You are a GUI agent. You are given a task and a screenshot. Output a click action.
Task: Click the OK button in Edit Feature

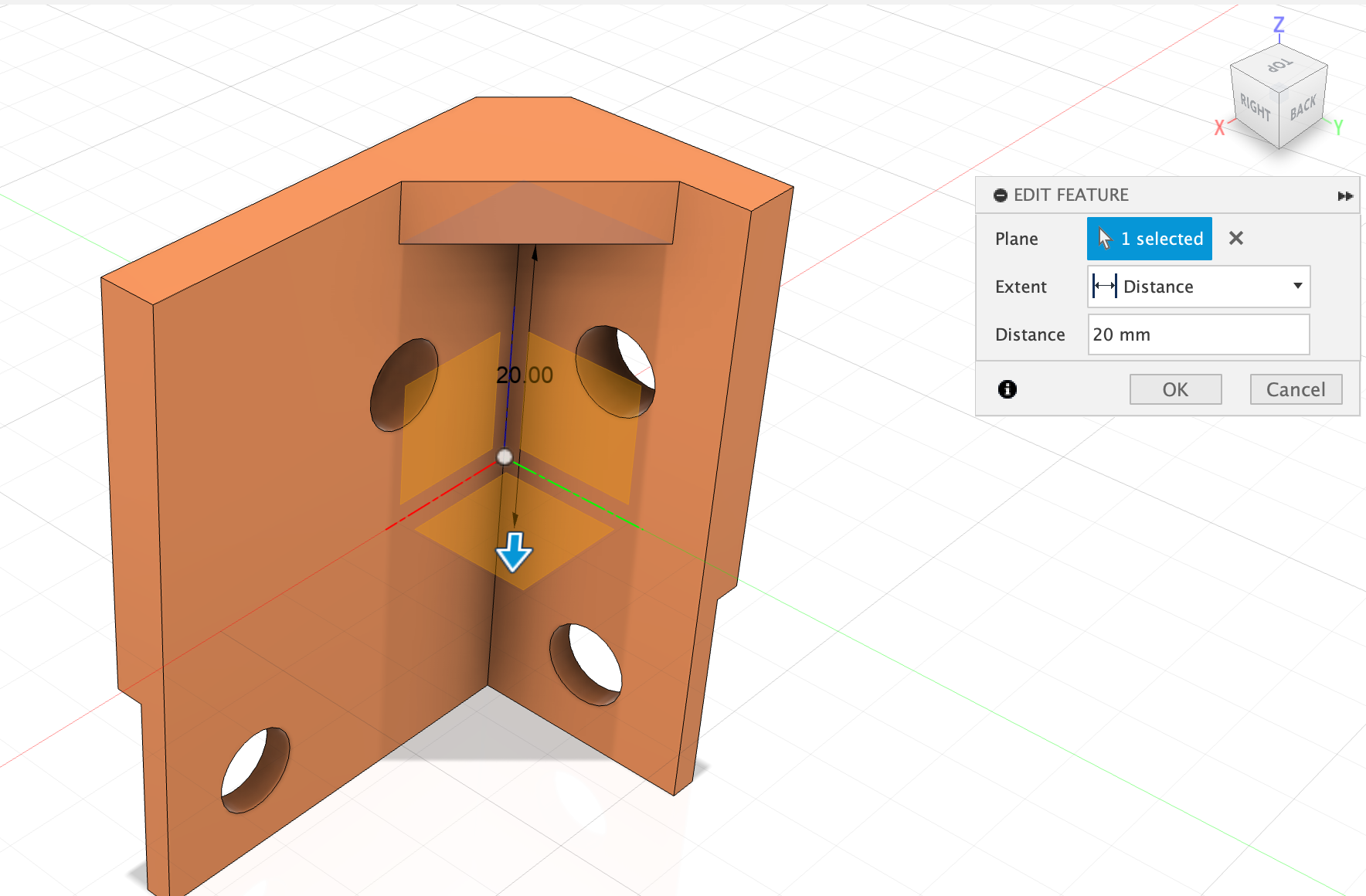coord(1175,389)
